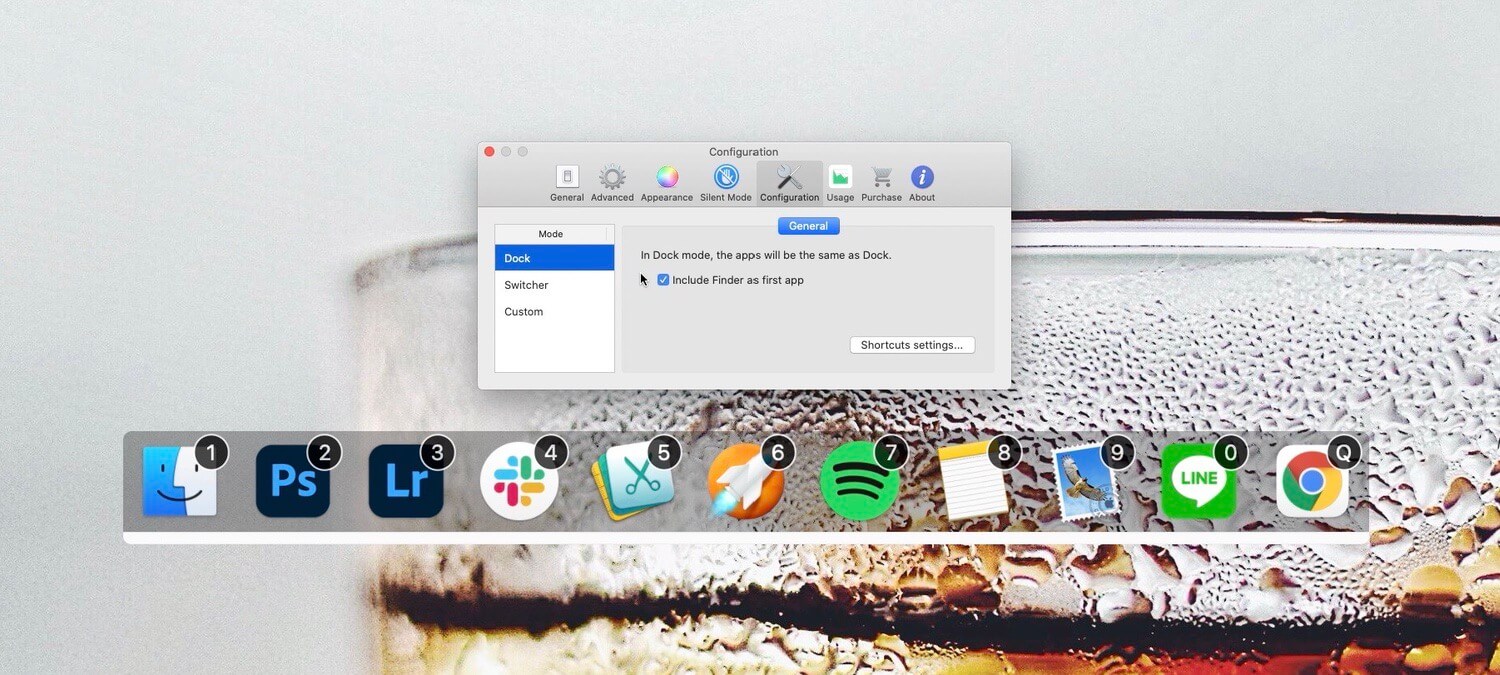Open the Mail stamp icon
This screenshot has width=1500, height=675.
click(x=1086, y=482)
